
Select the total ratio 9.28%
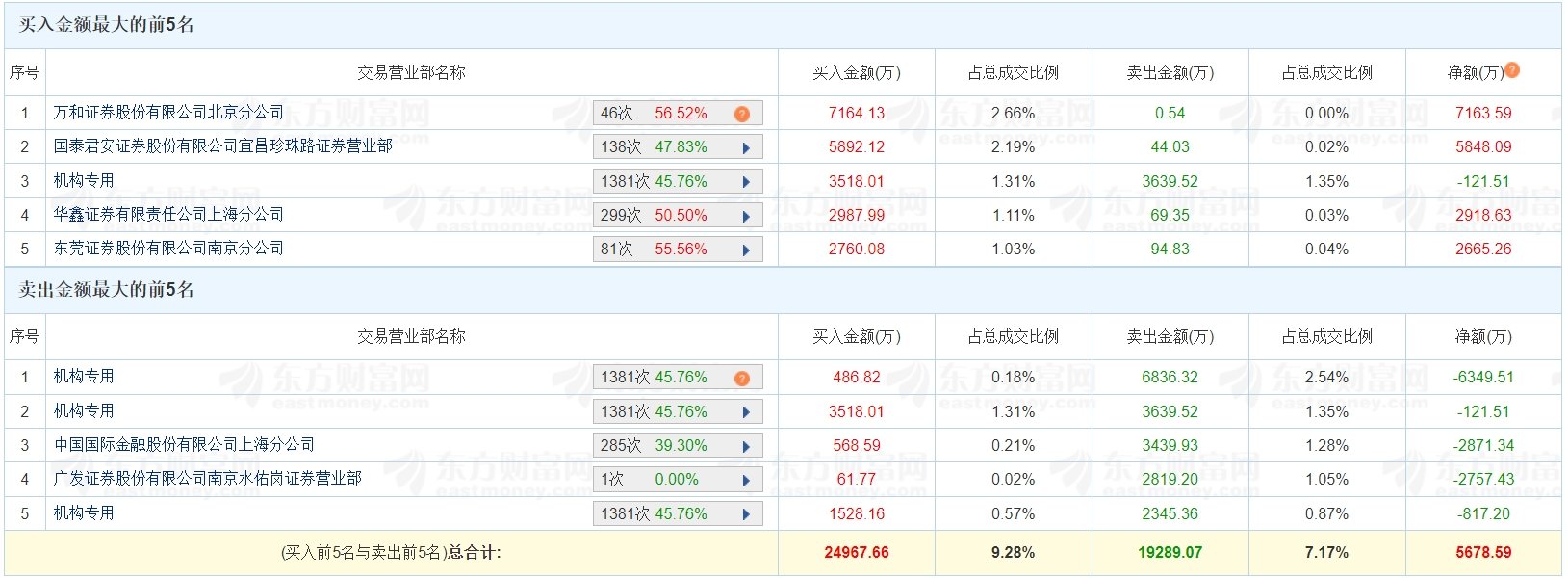[x=1013, y=553]
